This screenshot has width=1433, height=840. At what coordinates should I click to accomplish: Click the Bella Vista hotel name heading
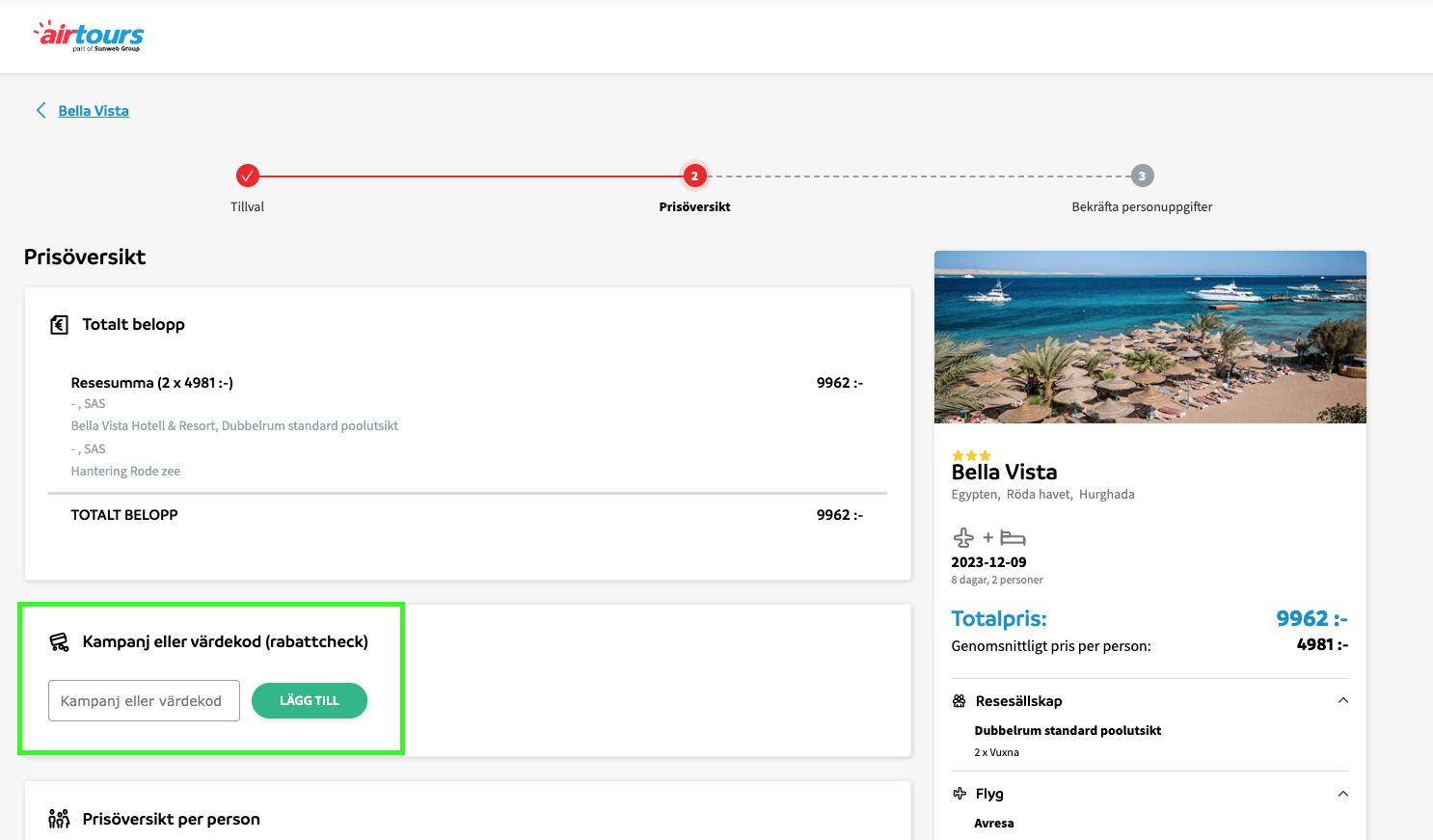point(1004,472)
